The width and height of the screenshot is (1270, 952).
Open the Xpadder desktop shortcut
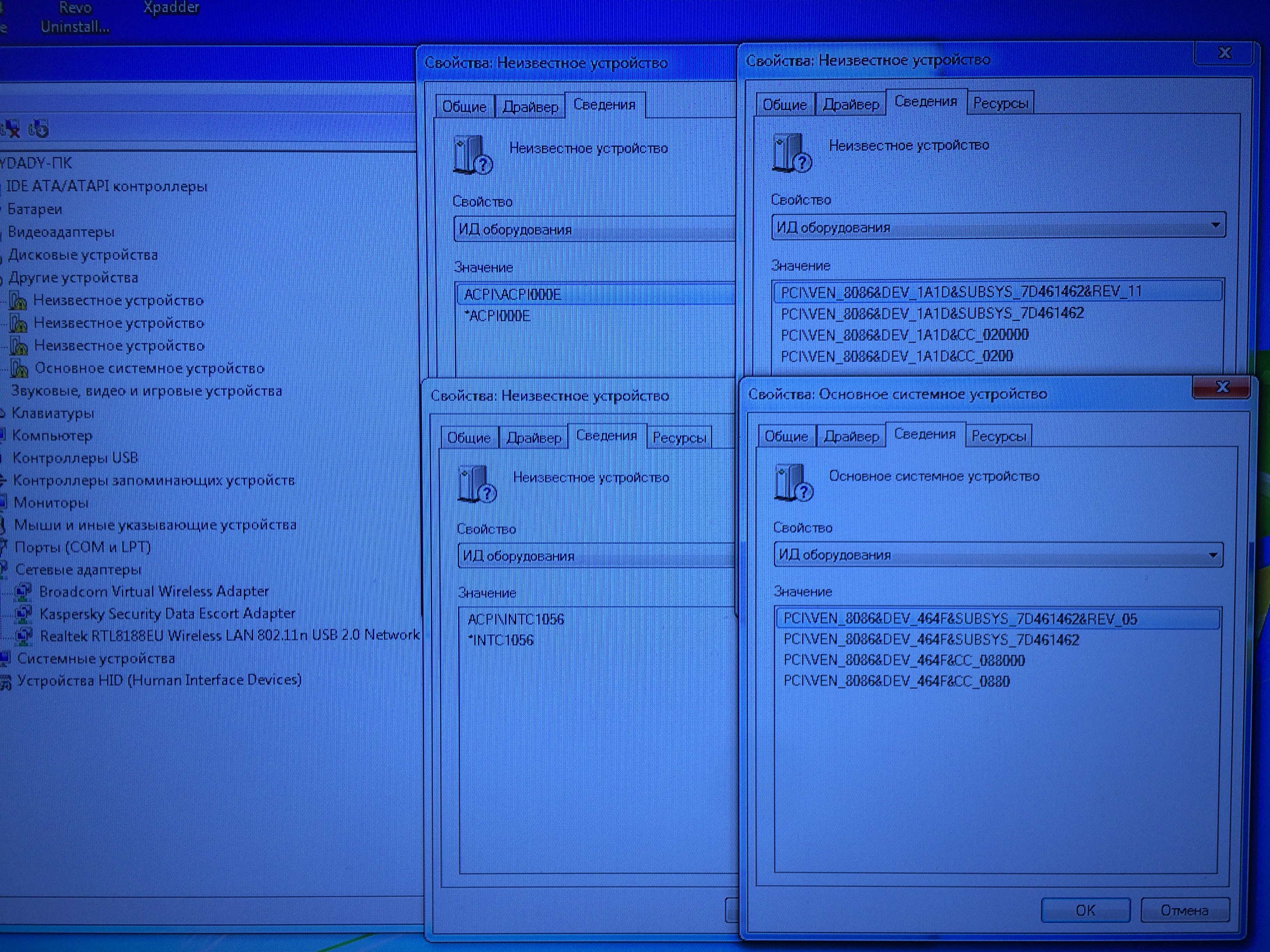170,8
